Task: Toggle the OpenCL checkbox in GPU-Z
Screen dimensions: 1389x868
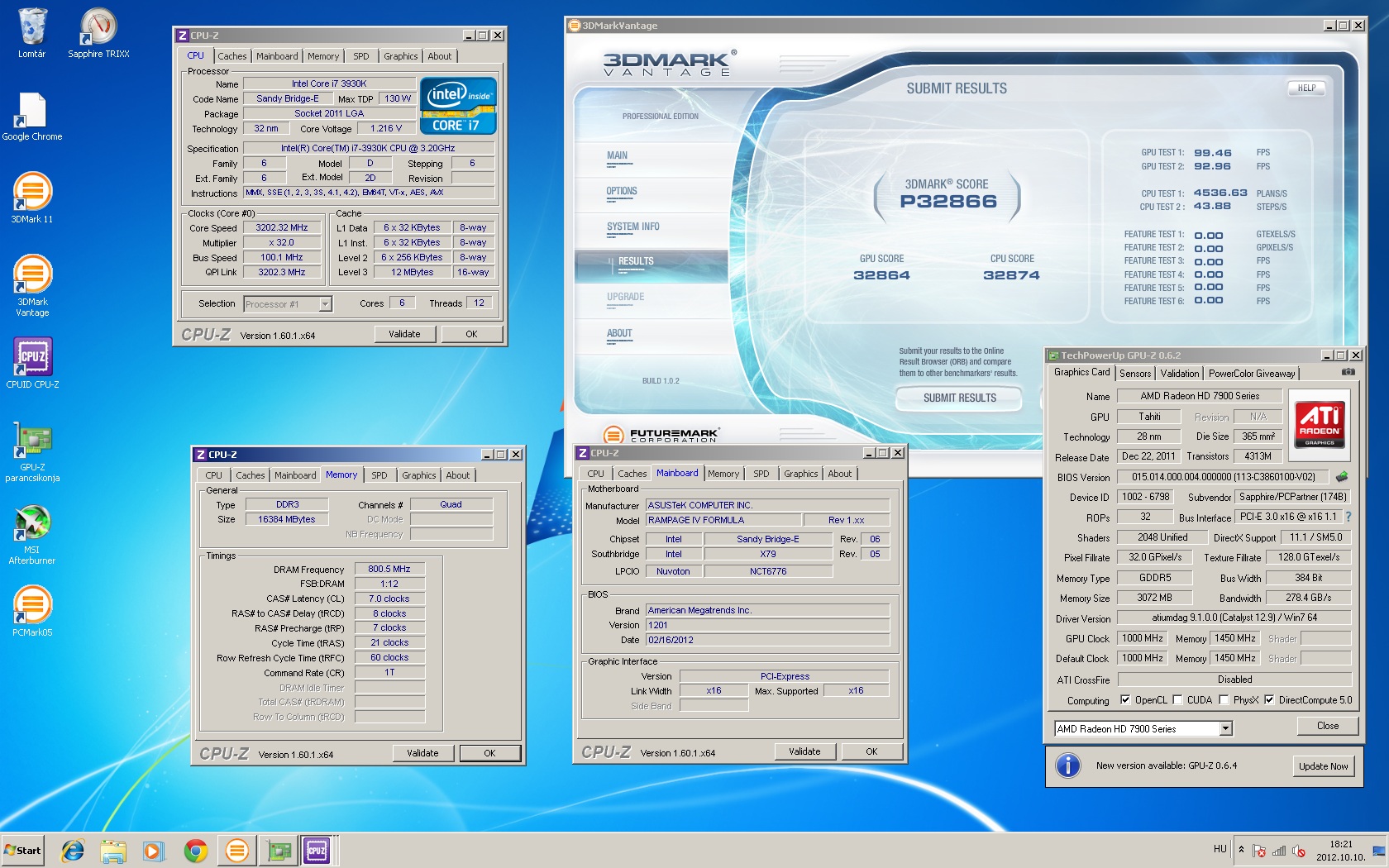Action: tap(1125, 699)
